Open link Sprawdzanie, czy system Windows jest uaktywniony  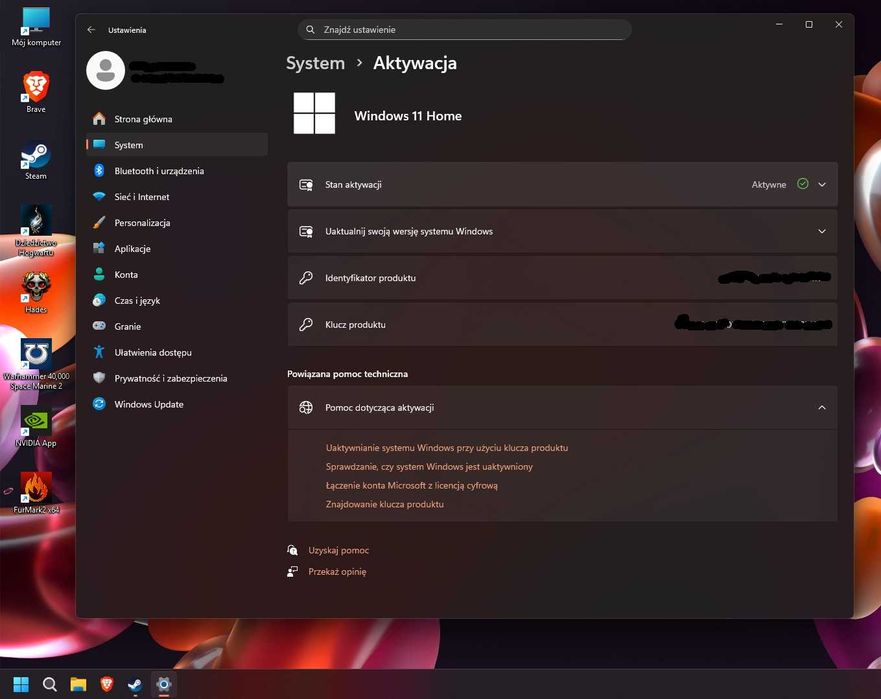click(x=429, y=466)
